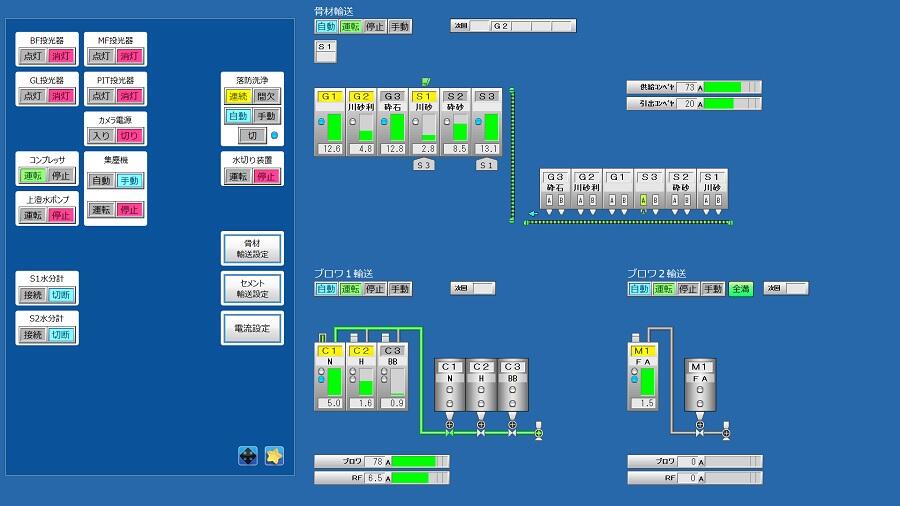Click the 全満 button in ブロワ2輸送

(x=740, y=289)
